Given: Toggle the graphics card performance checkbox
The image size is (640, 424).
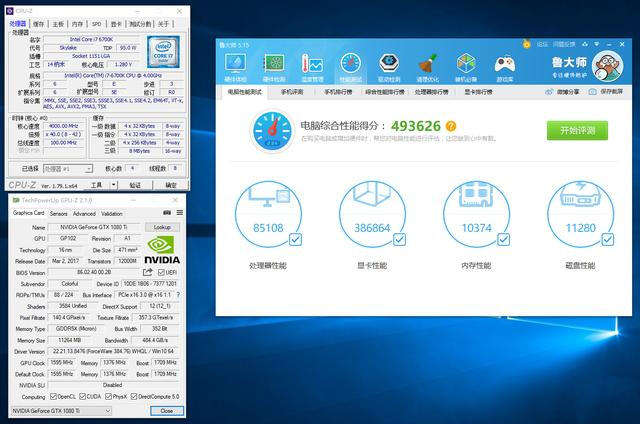Looking at the screenshot, I should (x=399, y=239).
